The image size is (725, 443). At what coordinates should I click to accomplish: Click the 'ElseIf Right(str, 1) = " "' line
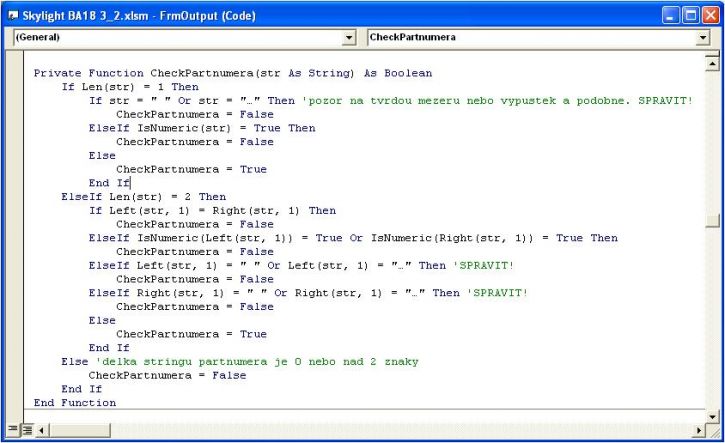coord(308,293)
